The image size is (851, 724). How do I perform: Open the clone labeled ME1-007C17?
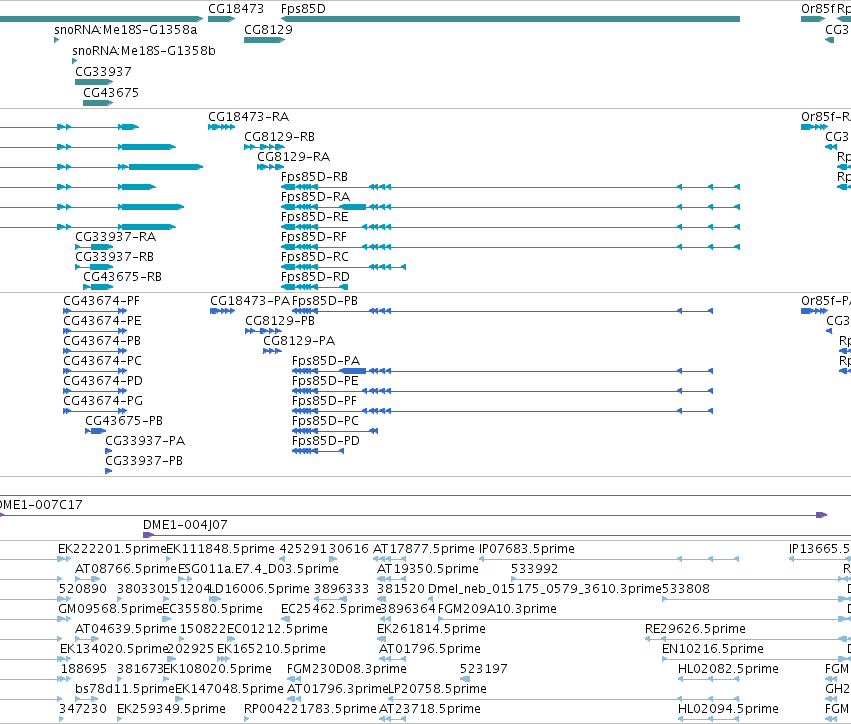pyautogui.click(x=41, y=505)
